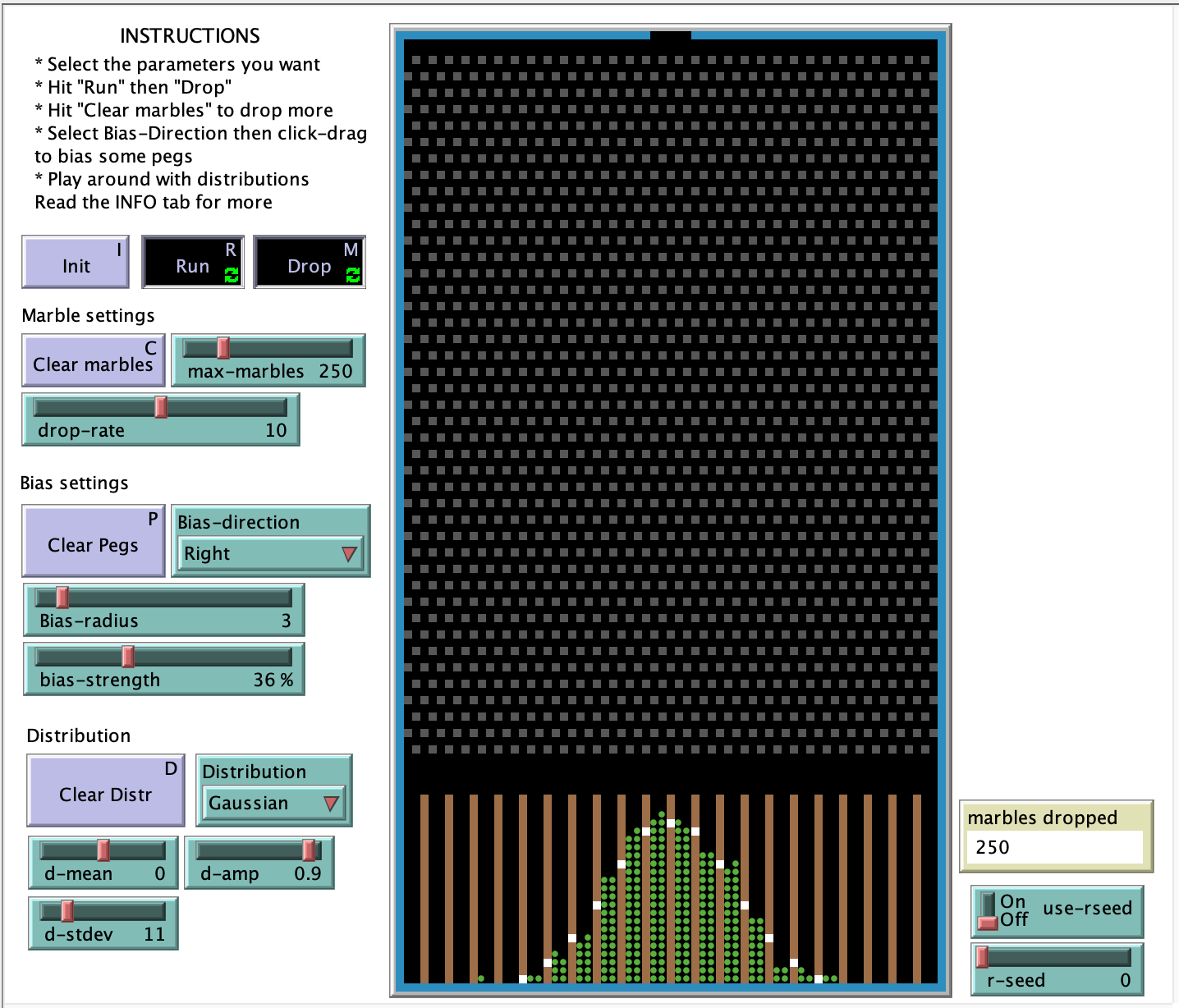Flip the use-rseed On/Off switch
Viewport: 1179px width, 1008px height.
click(x=987, y=911)
